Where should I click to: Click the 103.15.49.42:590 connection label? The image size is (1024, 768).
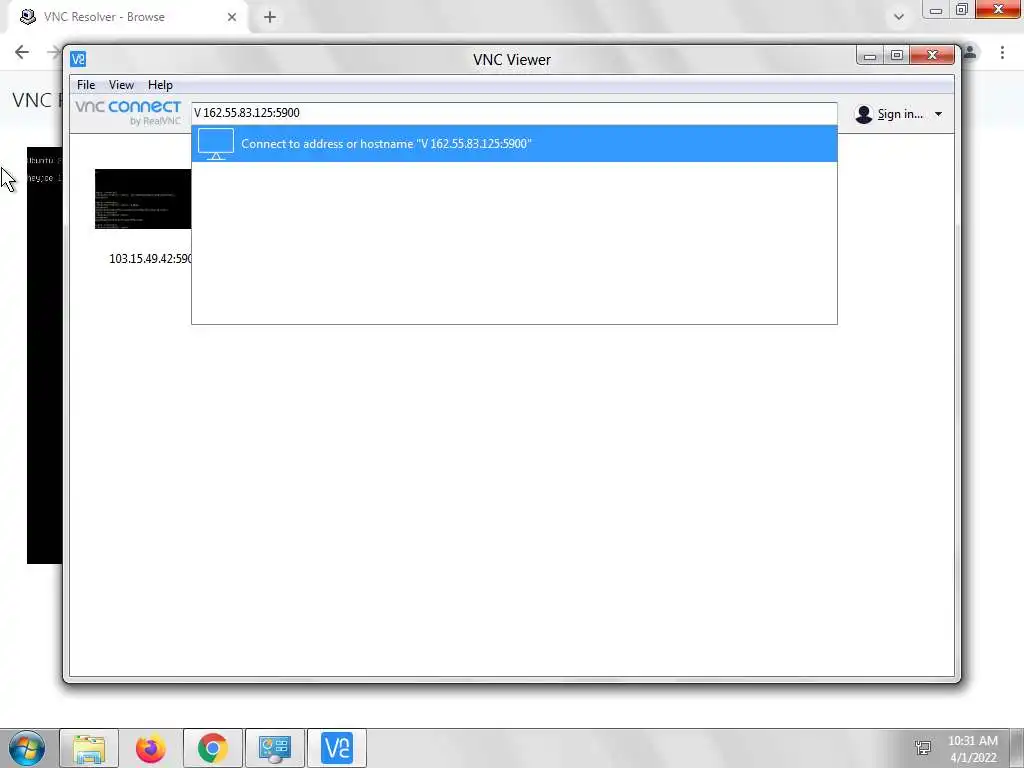point(150,259)
